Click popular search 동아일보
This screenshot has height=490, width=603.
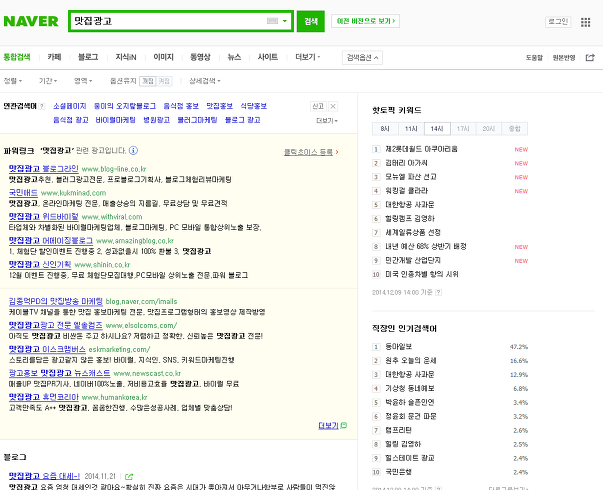pyautogui.click(x=398, y=347)
